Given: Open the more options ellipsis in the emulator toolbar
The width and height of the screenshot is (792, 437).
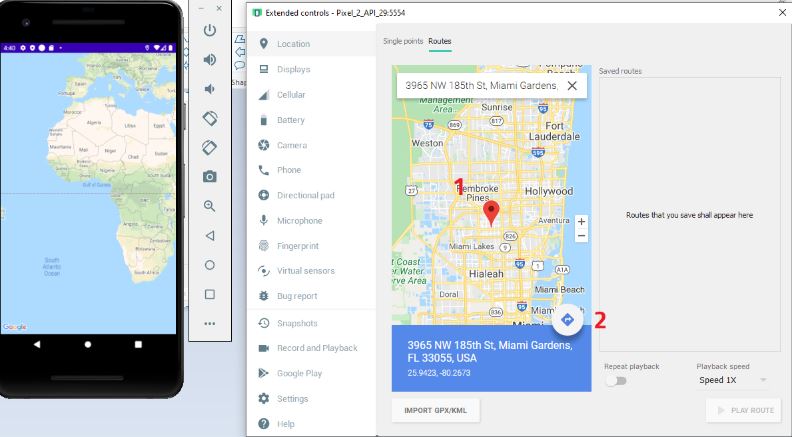Looking at the screenshot, I should [x=210, y=323].
